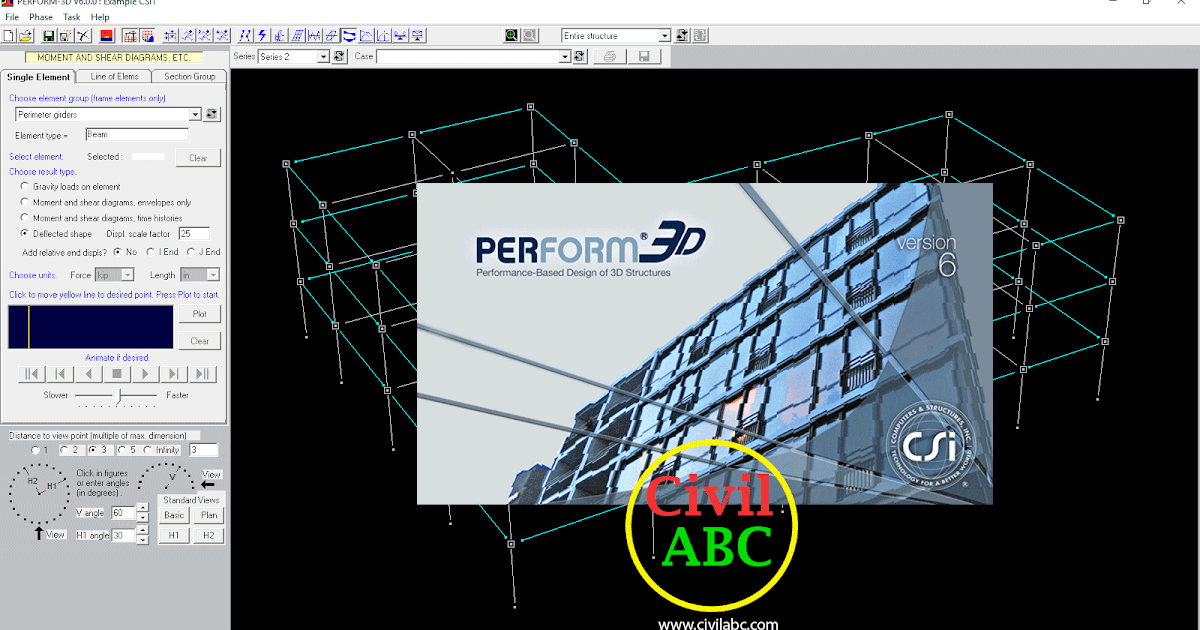This screenshot has height=630, width=1200.
Task: Increase the H1 angle with the up arrow
Action: click(142, 531)
